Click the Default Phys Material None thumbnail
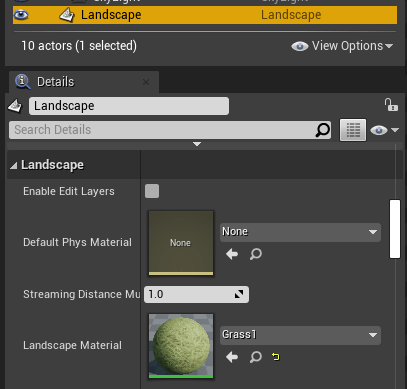The width and height of the screenshot is (407, 389). point(181,243)
